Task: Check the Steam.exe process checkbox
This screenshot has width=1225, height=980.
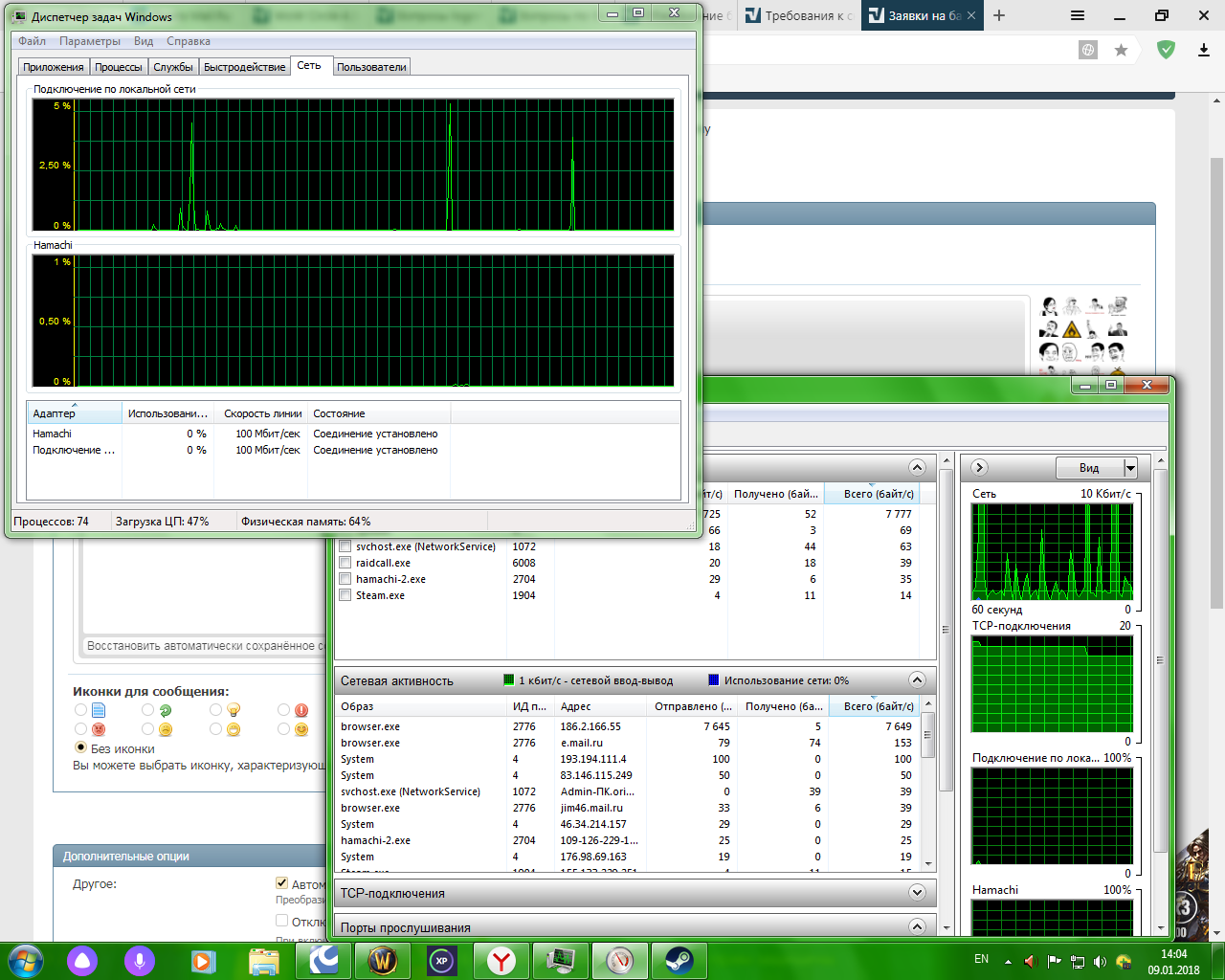Action: [x=345, y=595]
